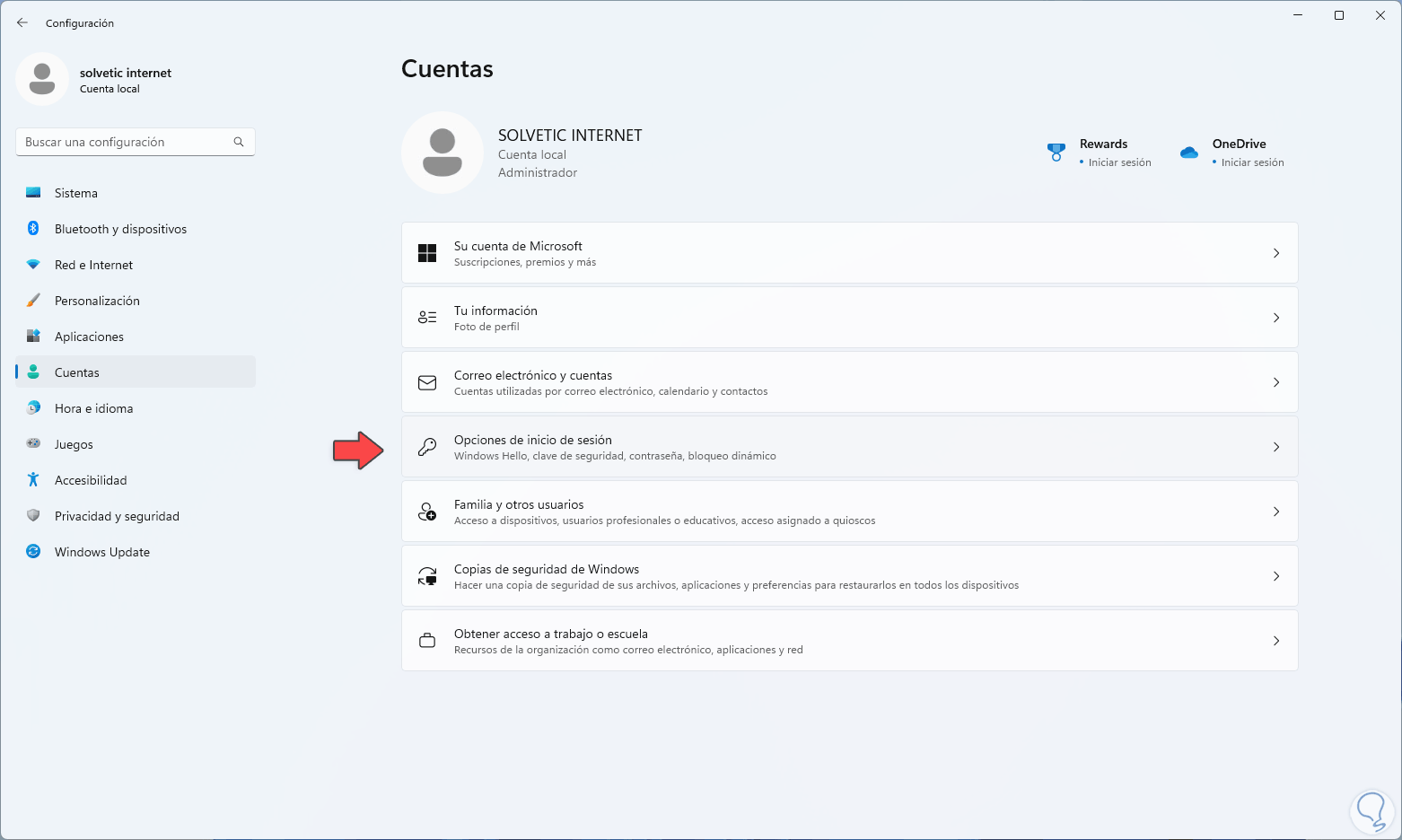Click the Privacidad y seguridad shield icon

[x=33, y=516]
